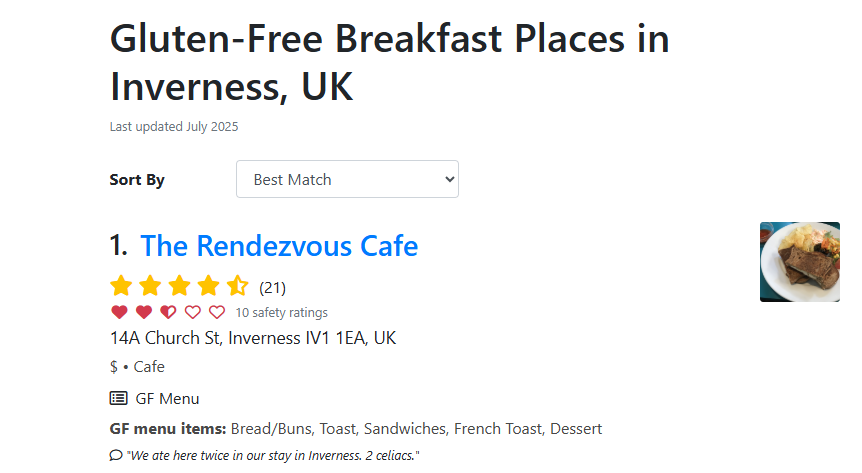Click the half-filled third safety heart
The width and height of the screenshot is (862, 473).
tap(168, 312)
